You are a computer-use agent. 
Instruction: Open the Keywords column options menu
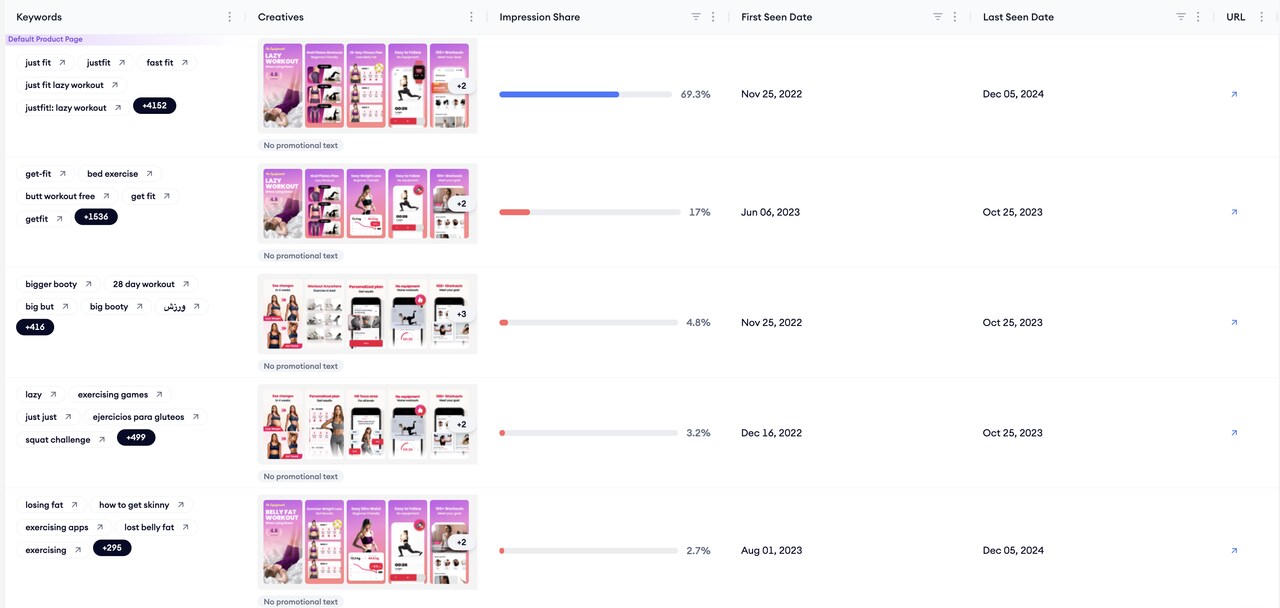[x=230, y=17]
